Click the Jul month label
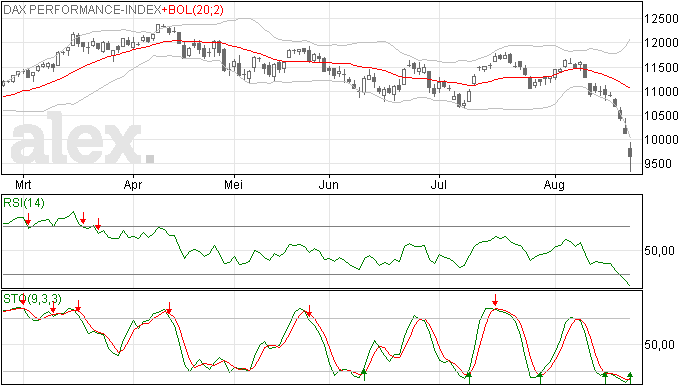The image size is (690, 387). point(439,184)
